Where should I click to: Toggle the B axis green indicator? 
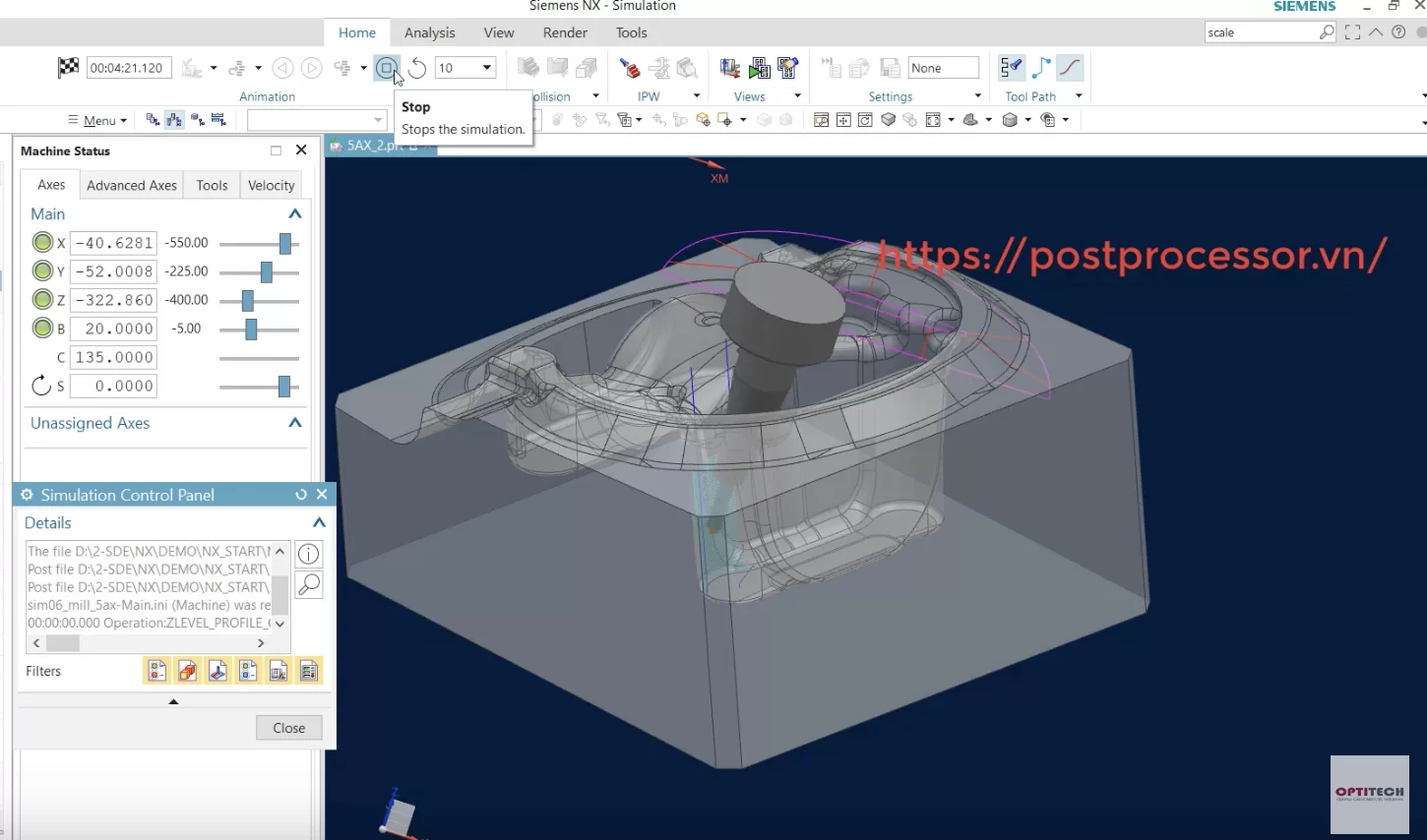[x=42, y=329]
